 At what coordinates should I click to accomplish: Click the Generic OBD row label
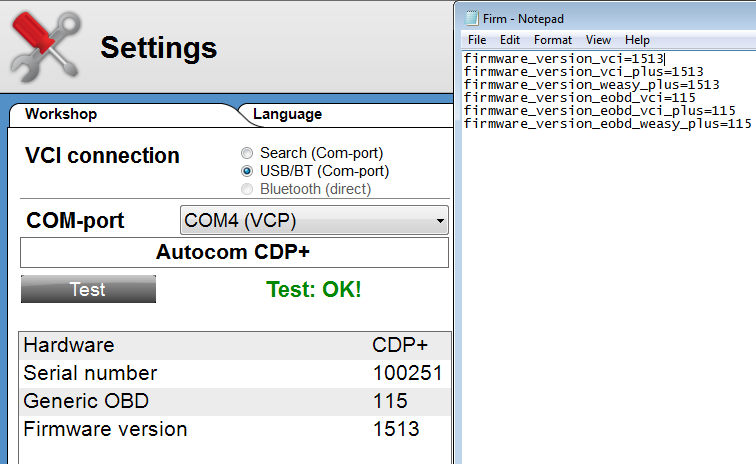[x=86, y=401]
